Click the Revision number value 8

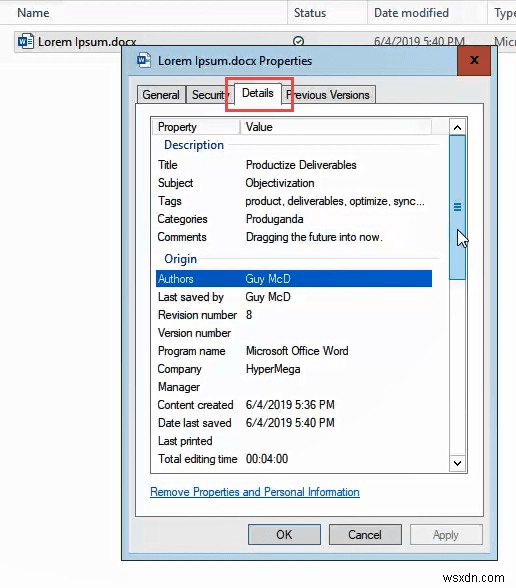pos(249,315)
